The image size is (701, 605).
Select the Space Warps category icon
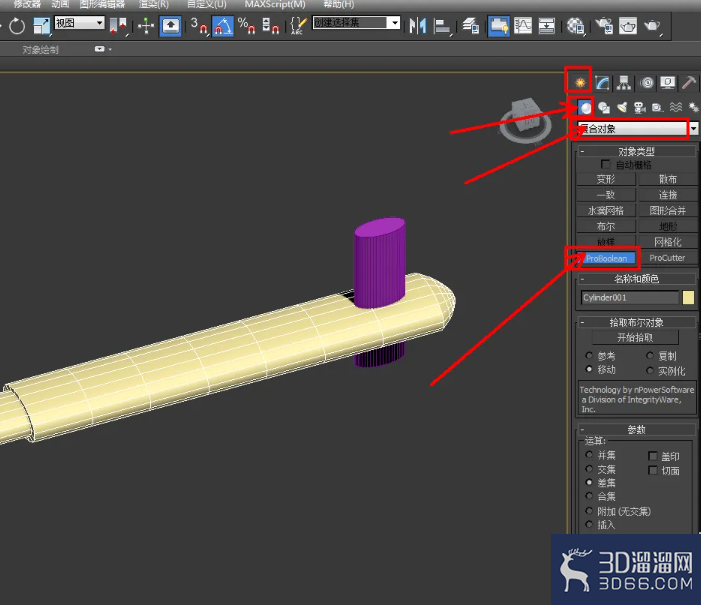(676, 107)
